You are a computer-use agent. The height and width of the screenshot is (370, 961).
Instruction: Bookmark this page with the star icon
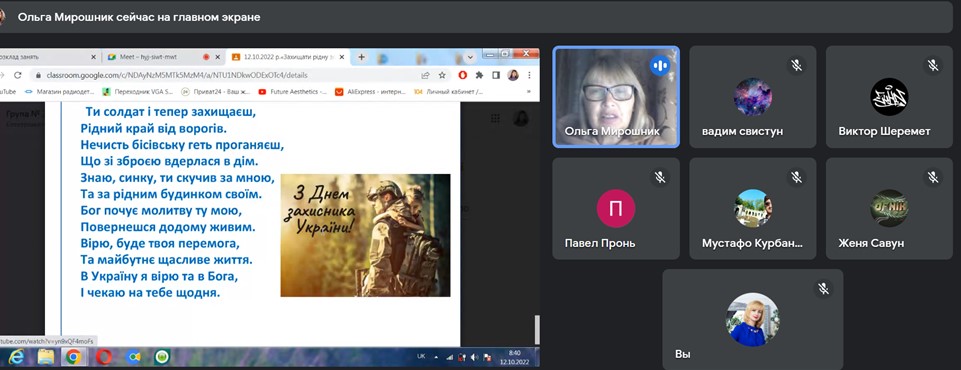[x=442, y=75]
